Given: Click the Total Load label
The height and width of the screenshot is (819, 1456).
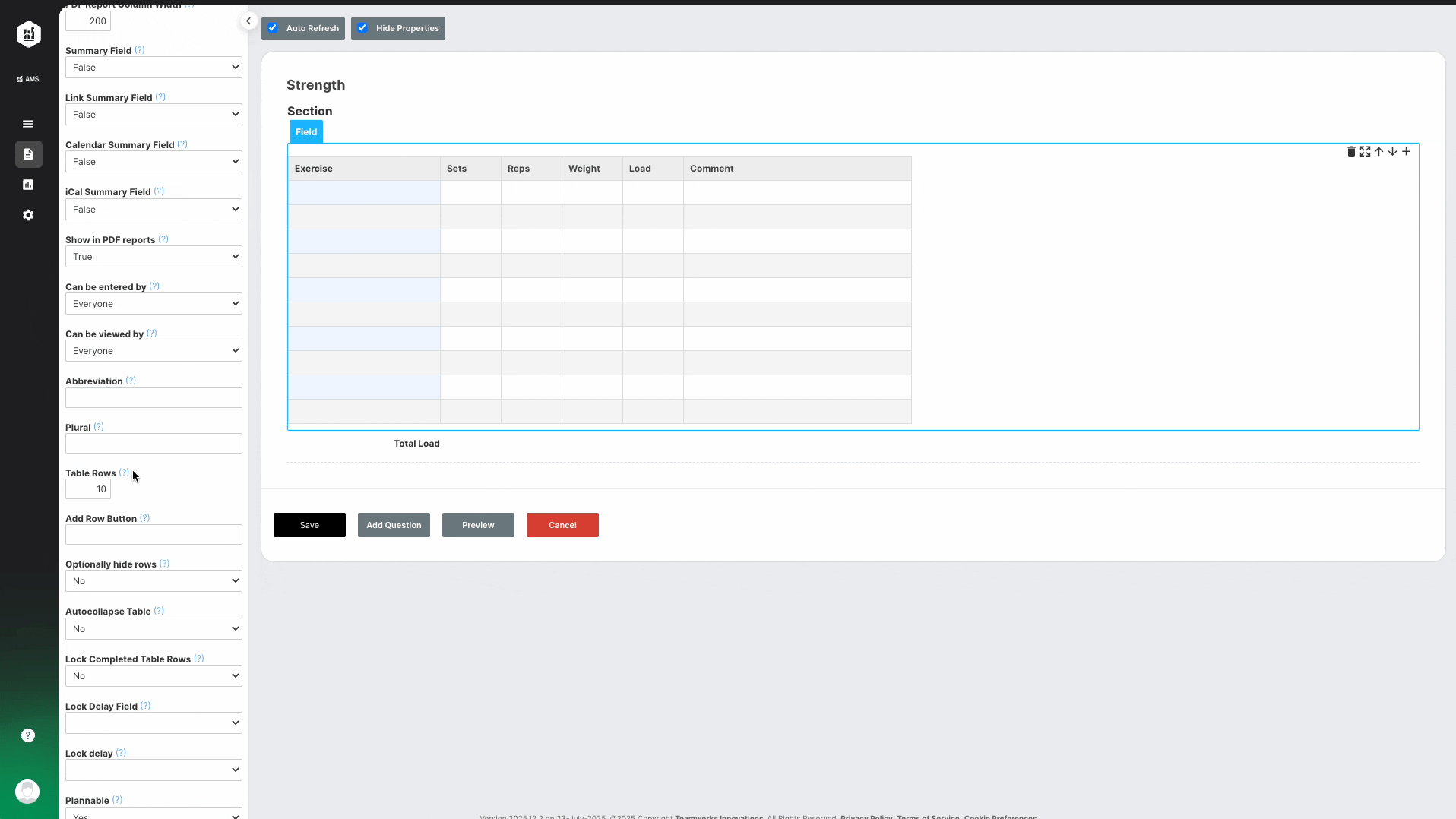Looking at the screenshot, I should tap(416, 444).
